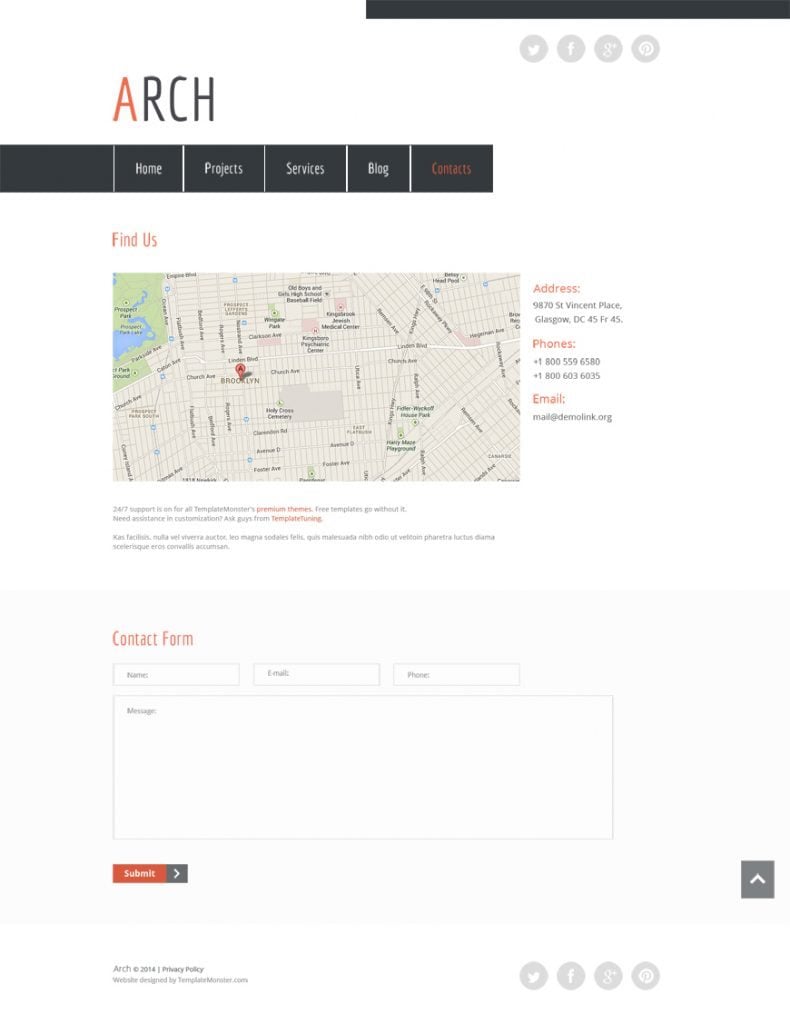Open the Privacy Policy footer link
Viewport: 790px width, 1024px height.
[x=183, y=969]
